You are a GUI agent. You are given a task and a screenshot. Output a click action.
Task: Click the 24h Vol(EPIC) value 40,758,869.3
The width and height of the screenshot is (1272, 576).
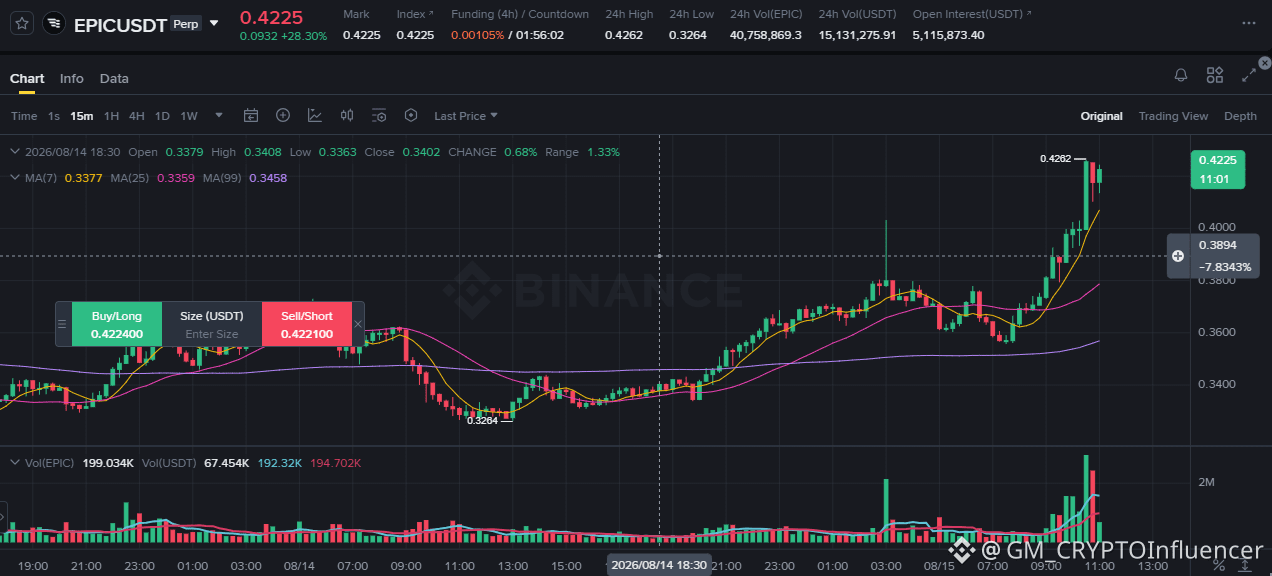766,35
